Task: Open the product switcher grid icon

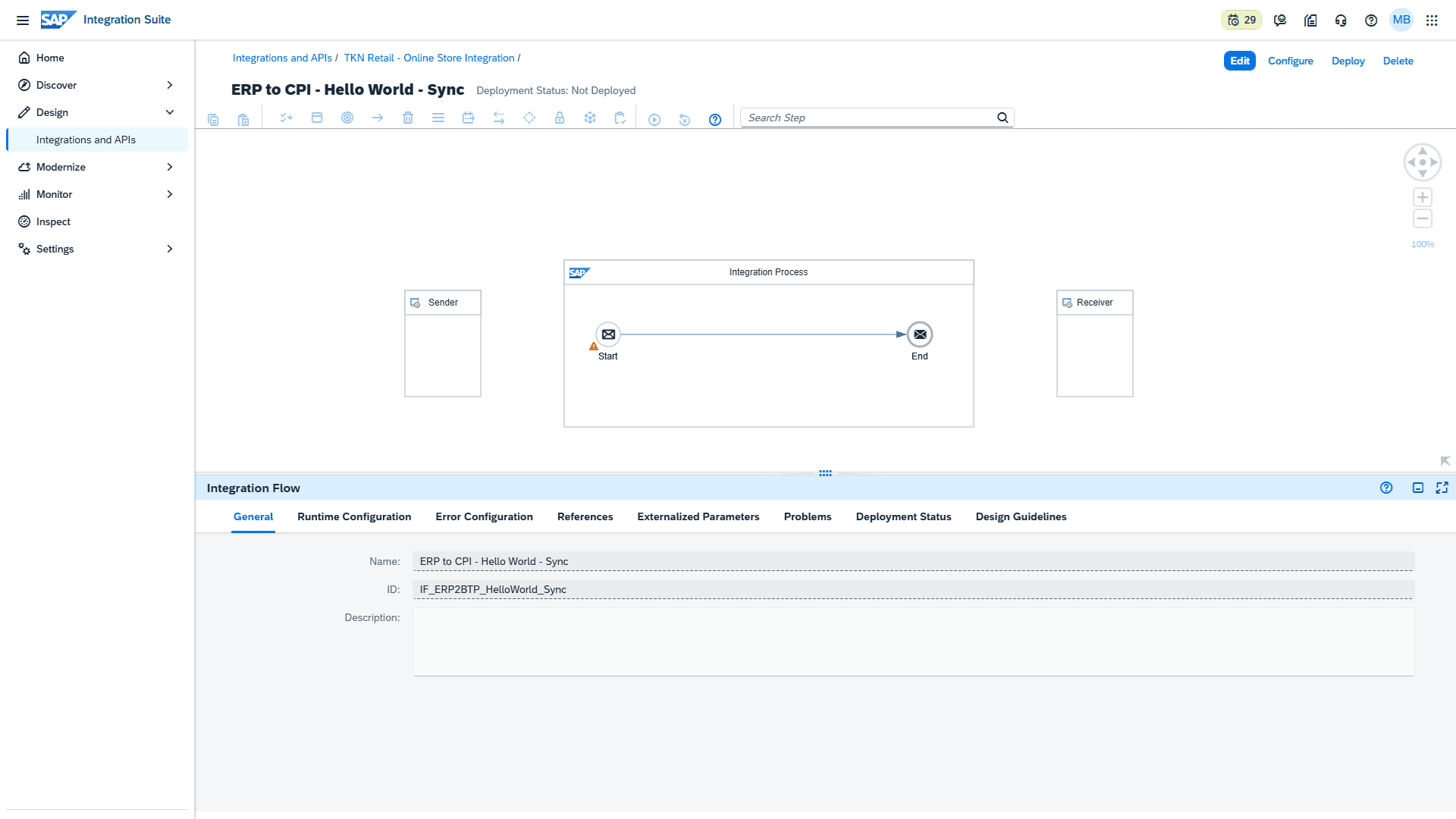Action: pos(1432,20)
